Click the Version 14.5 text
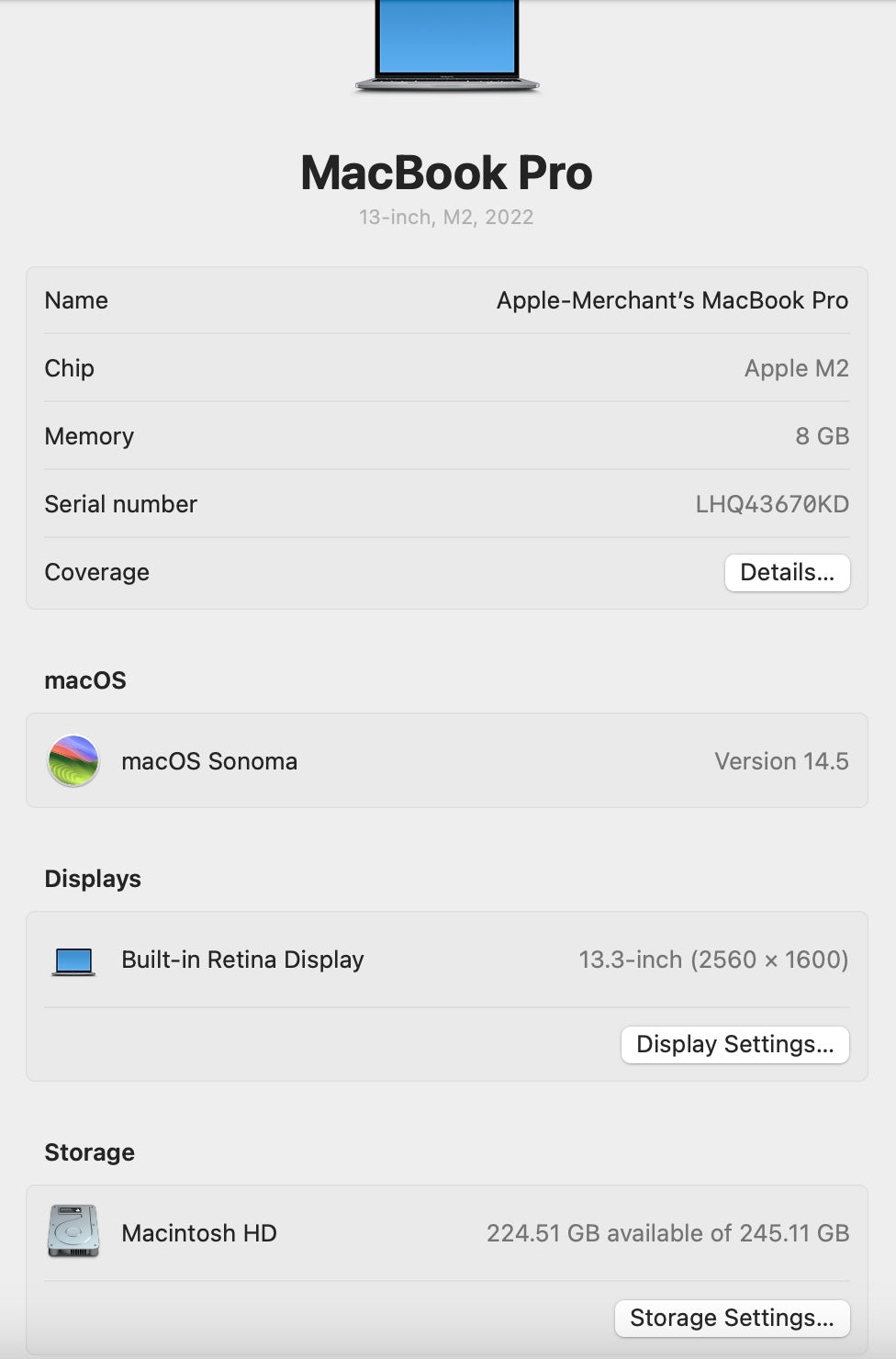Image resolution: width=896 pixels, height=1359 pixels. 781,762
